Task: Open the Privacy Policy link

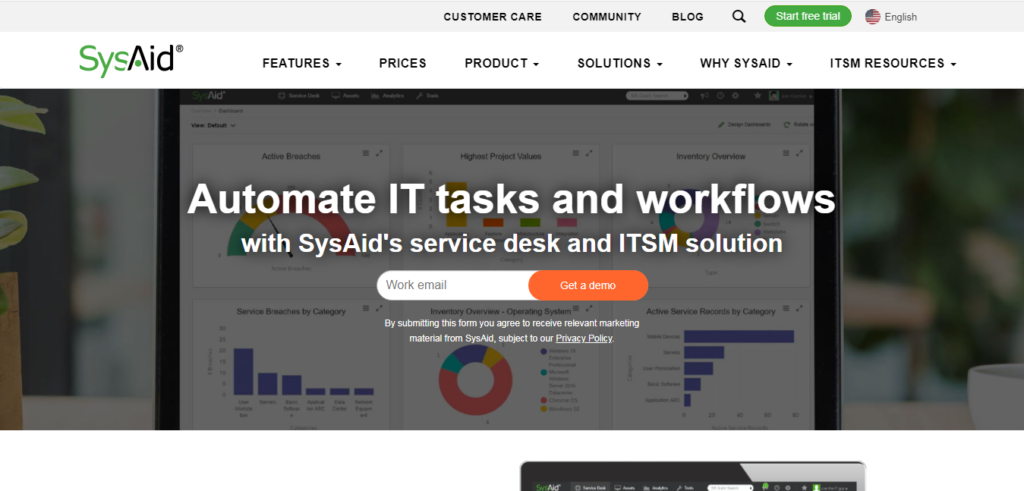Action: click(x=584, y=339)
